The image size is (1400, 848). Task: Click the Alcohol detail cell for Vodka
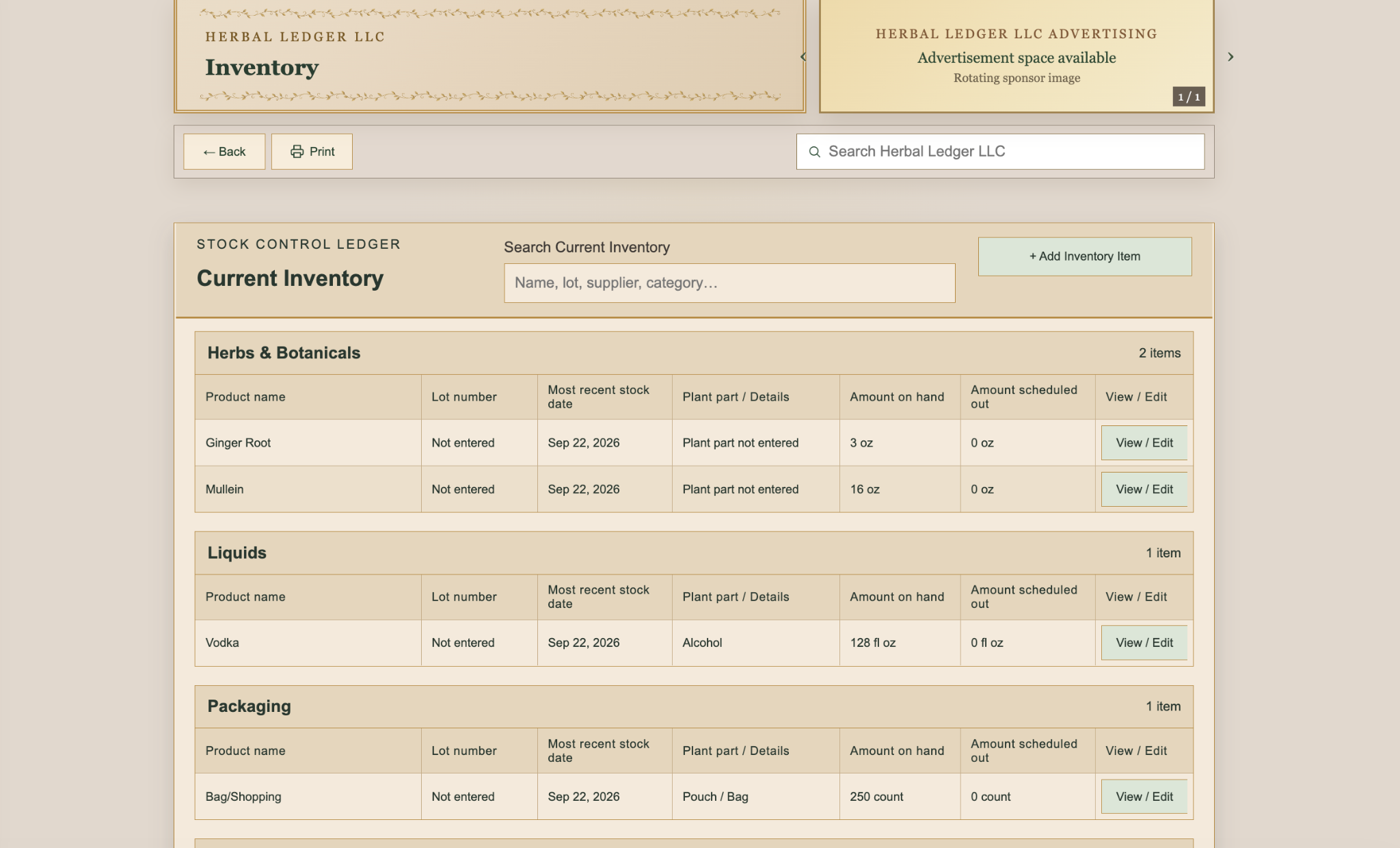tap(702, 642)
